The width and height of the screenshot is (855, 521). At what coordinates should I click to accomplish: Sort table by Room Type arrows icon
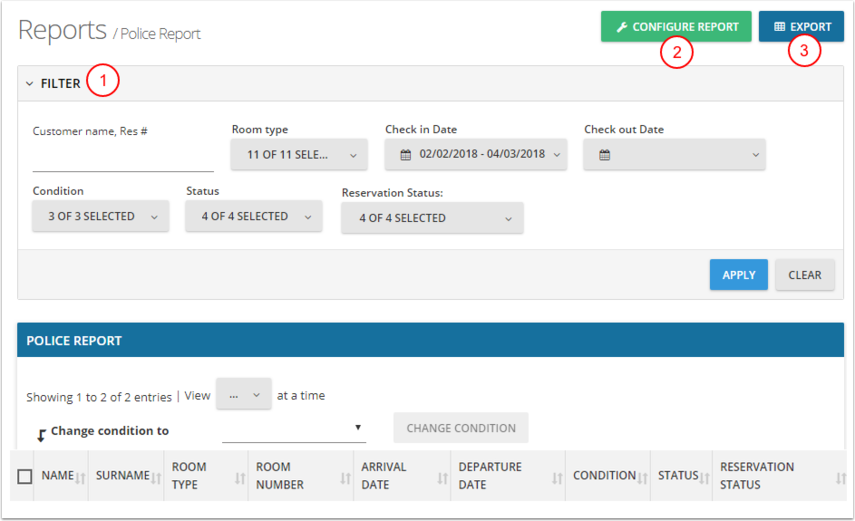240,479
